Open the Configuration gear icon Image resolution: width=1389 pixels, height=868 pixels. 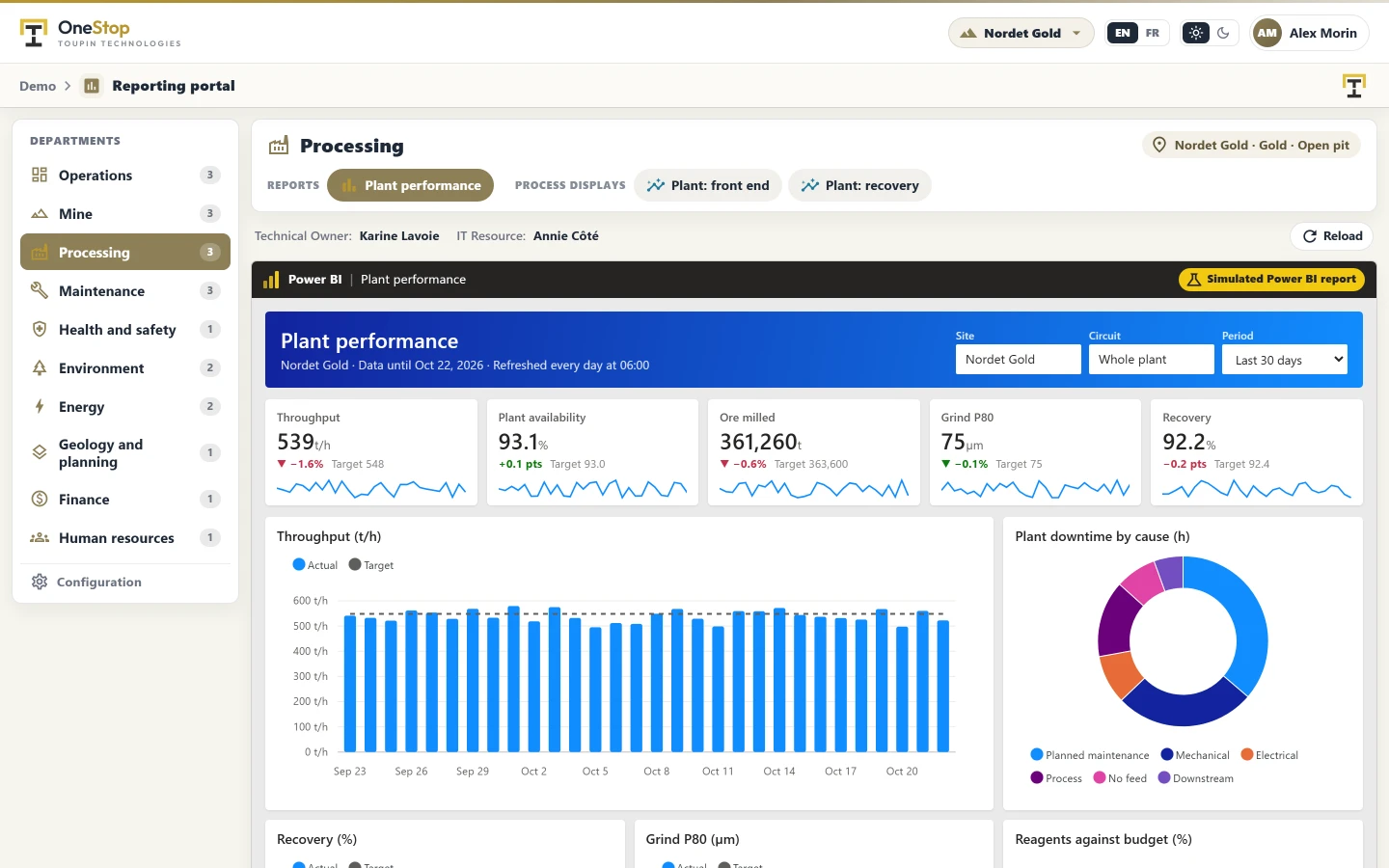[40, 582]
